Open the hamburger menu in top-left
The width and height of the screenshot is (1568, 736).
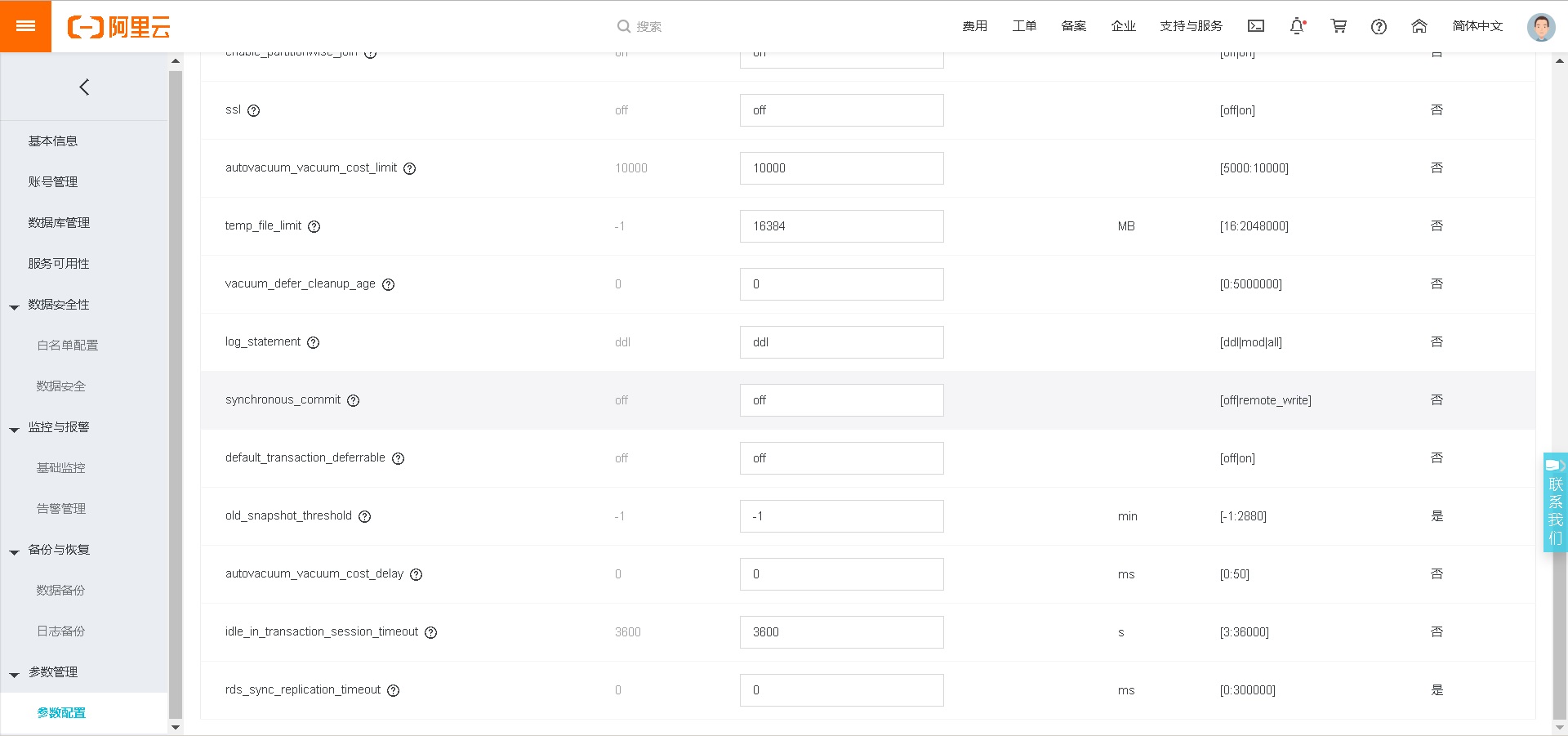coord(25,26)
